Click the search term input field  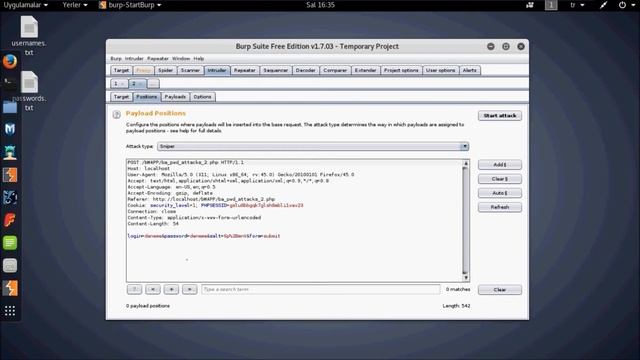point(321,289)
